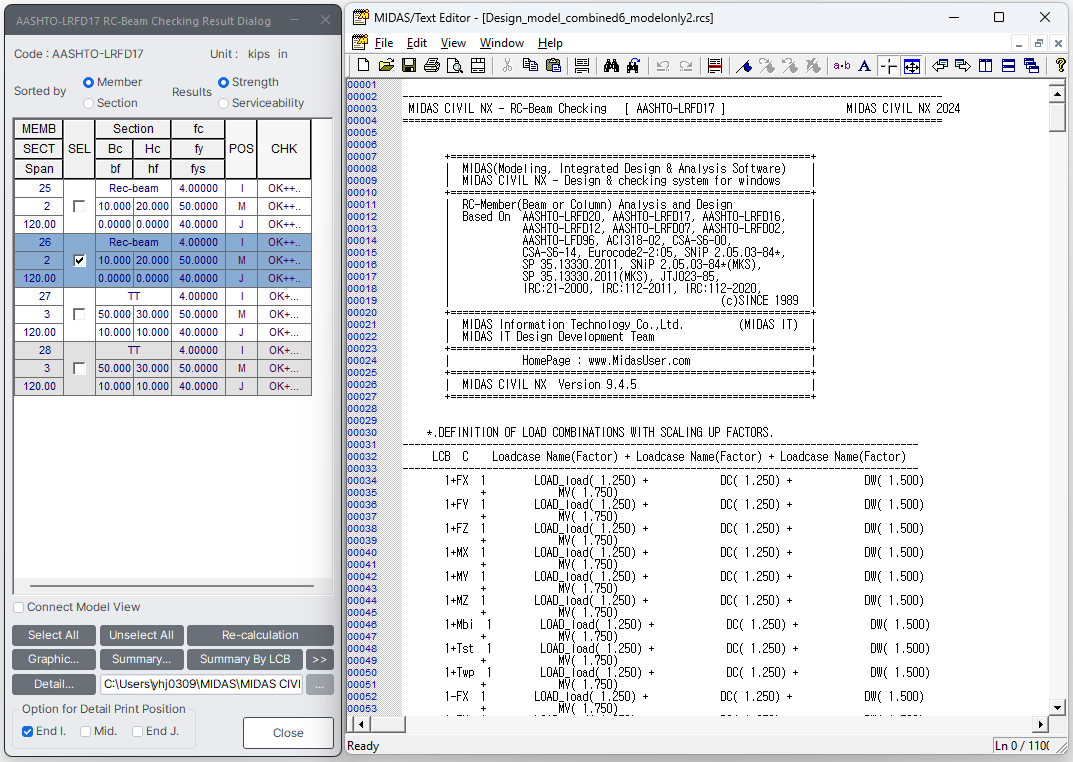Check SEL box for member 28
Screen dimensions: 1073x762
click(x=79, y=368)
